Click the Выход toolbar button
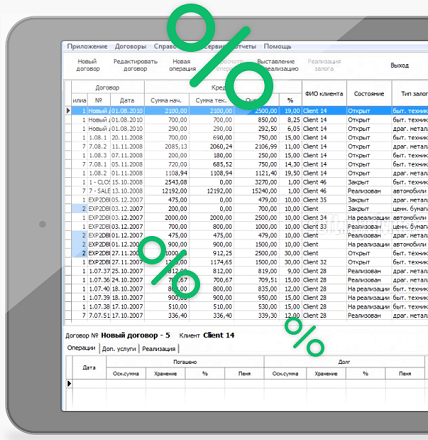This screenshot has height=440, width=428. click(400, 65)
